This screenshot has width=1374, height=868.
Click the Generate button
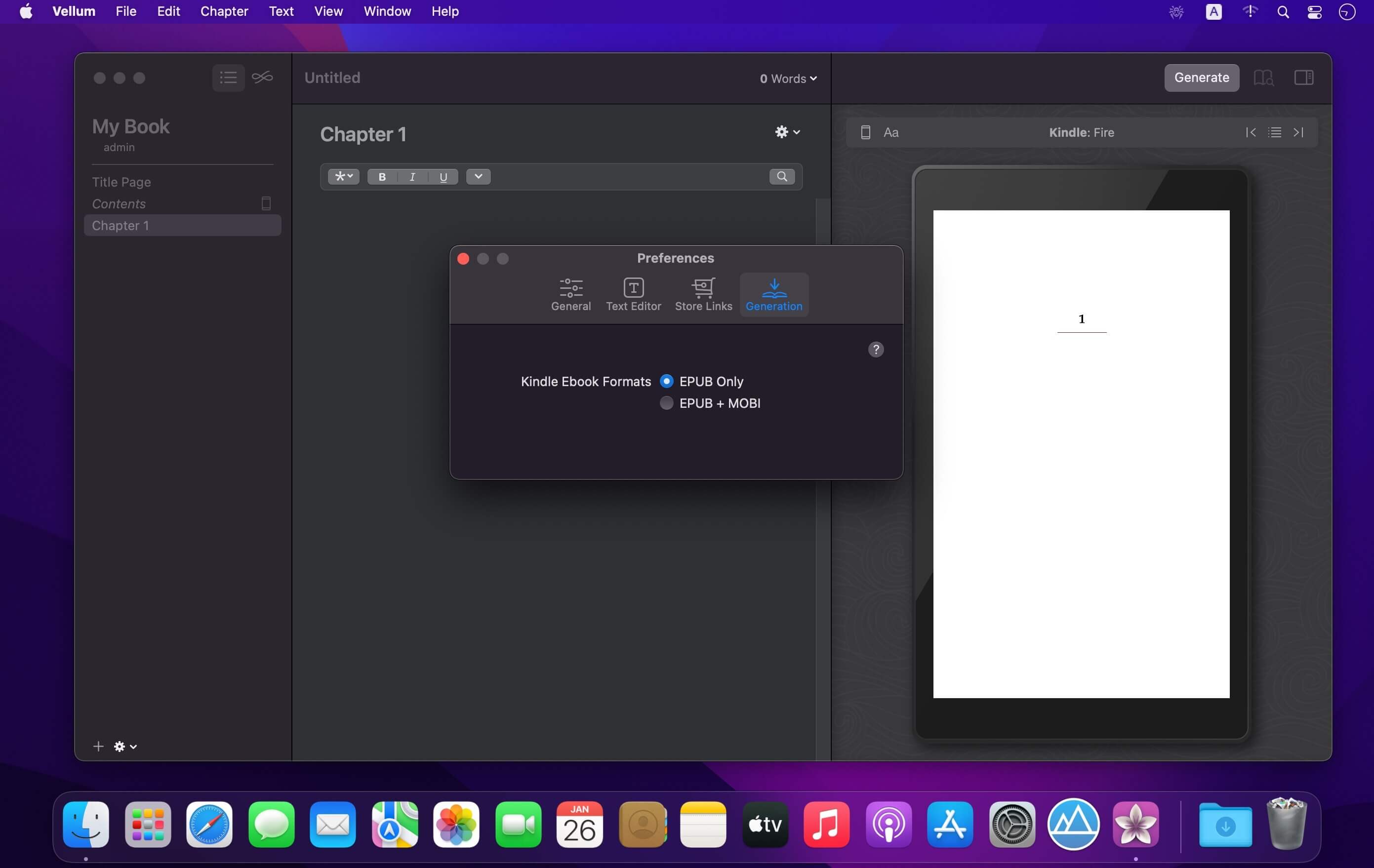pos(1202,78)
